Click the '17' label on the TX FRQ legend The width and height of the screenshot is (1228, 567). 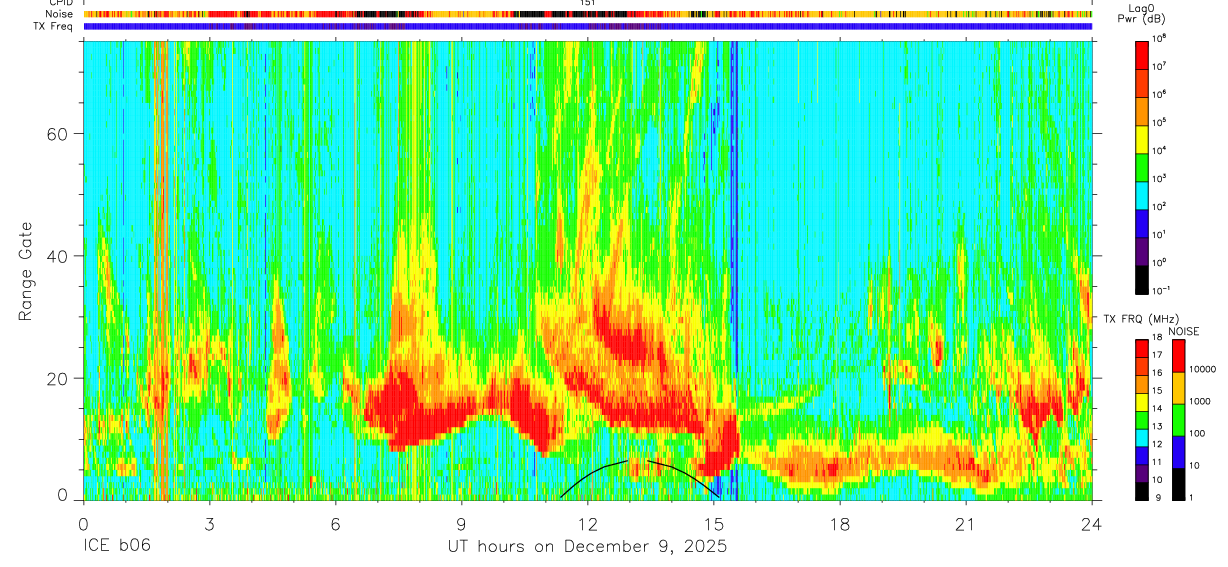coord(1158,354)
